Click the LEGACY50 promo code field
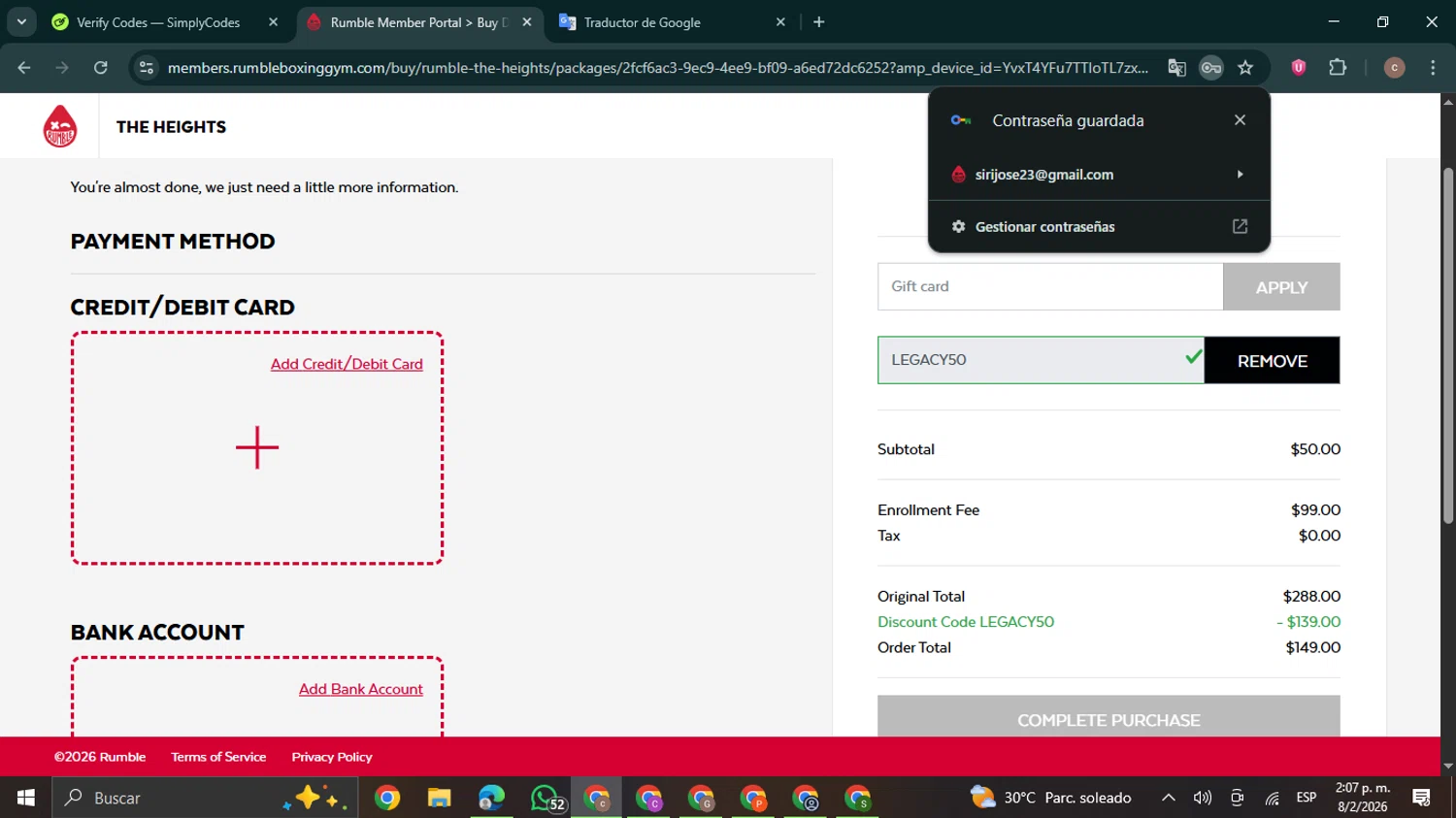This screenshot has width=1456, height=818. pyautogui.click(x=1041, y=360)
